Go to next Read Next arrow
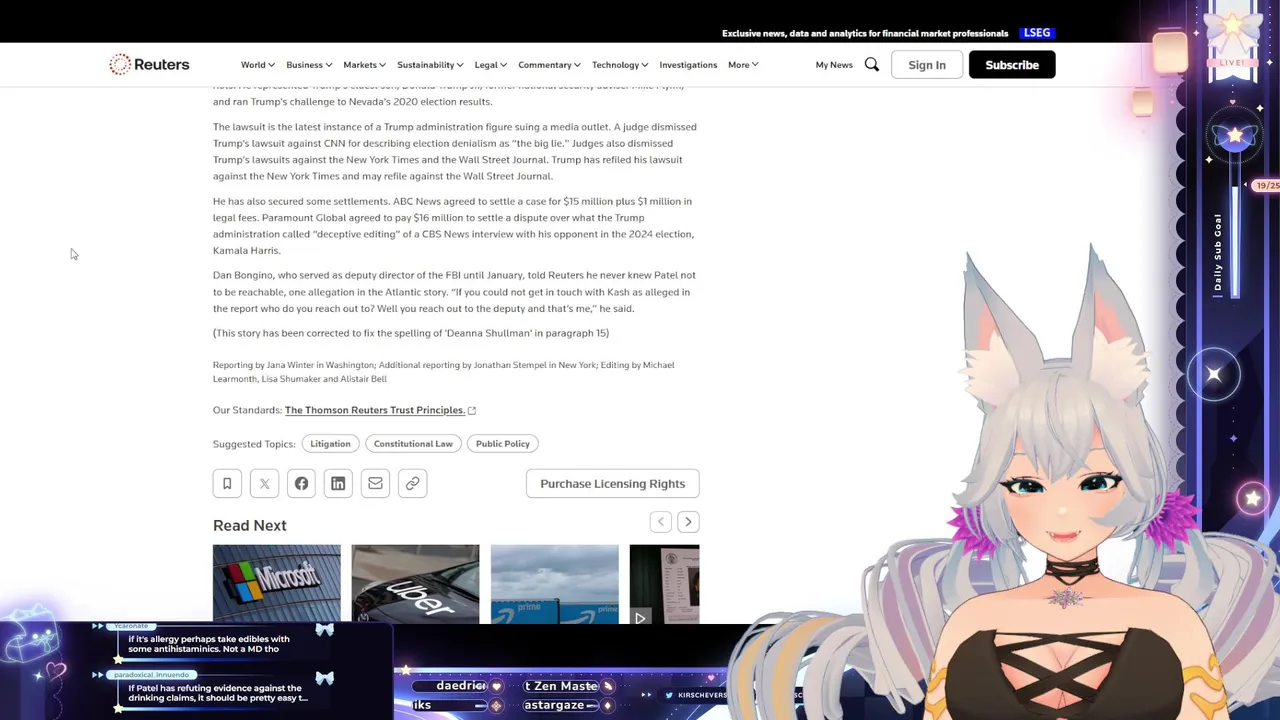 click(688, 522)
